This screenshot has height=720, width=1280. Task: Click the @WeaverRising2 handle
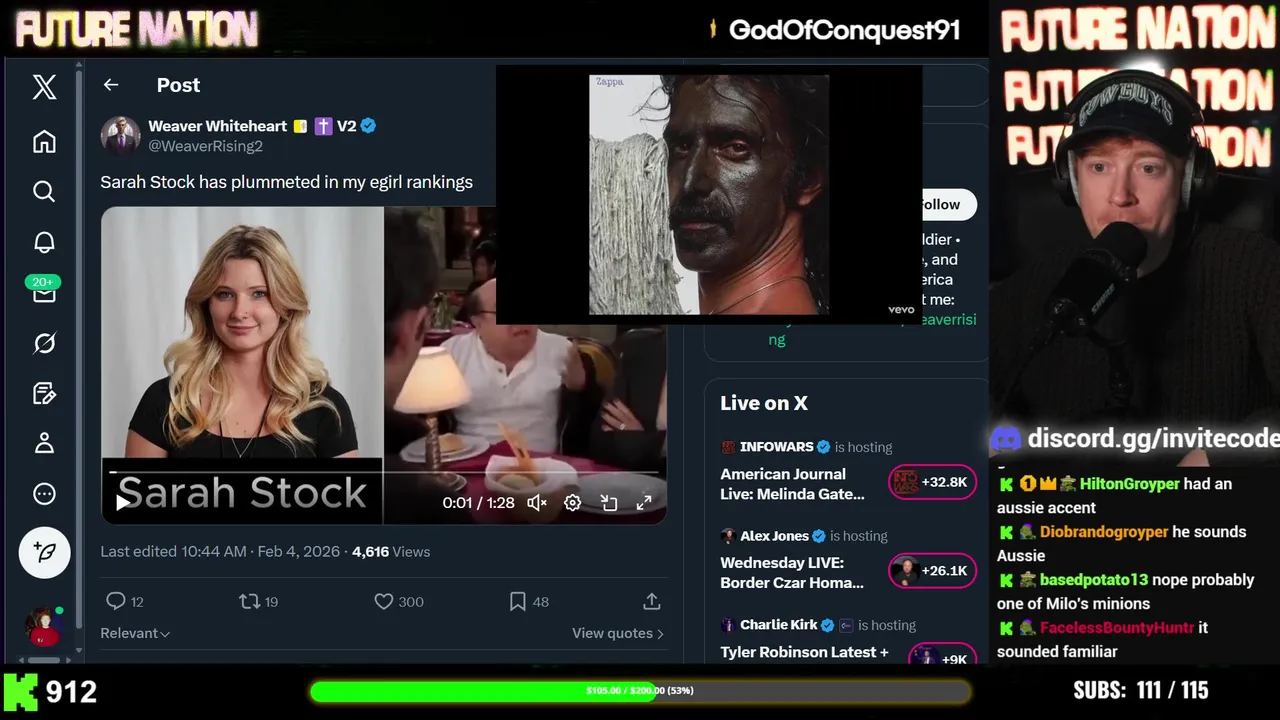[205, 146]
